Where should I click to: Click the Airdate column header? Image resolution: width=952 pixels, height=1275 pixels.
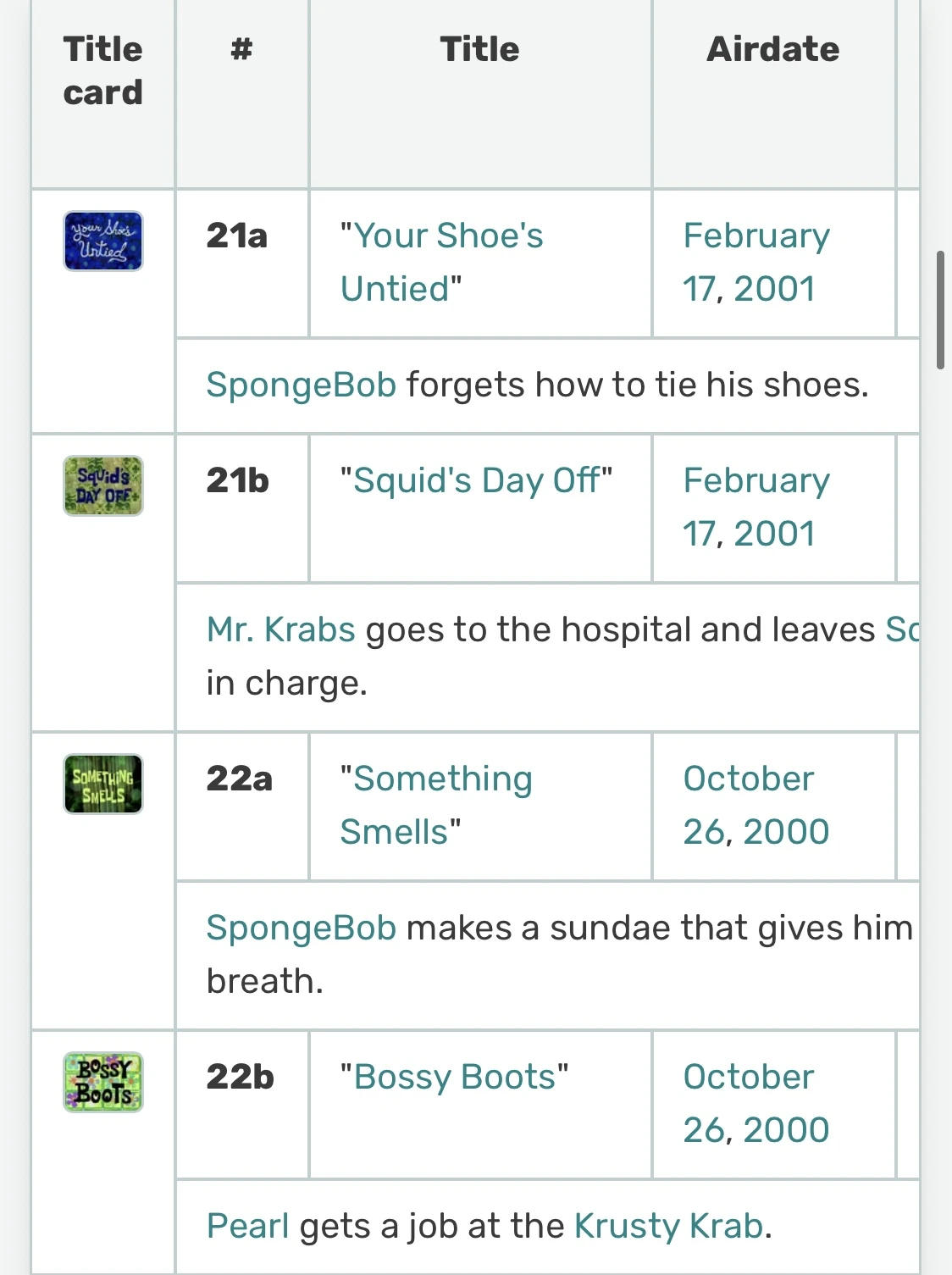[772, 49]
